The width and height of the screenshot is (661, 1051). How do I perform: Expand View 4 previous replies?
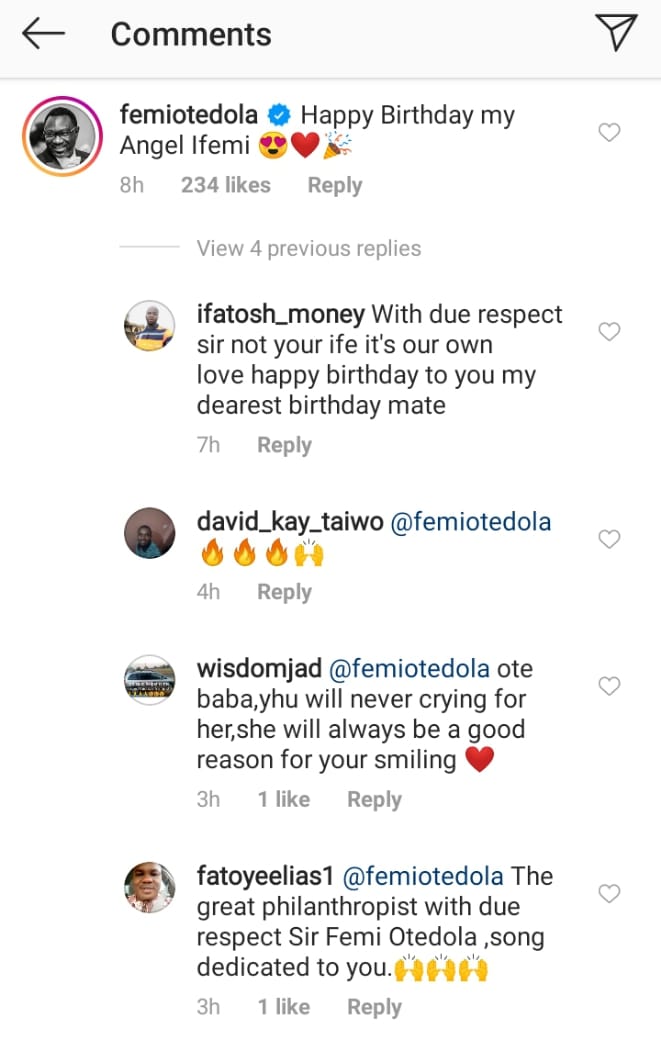309,248
